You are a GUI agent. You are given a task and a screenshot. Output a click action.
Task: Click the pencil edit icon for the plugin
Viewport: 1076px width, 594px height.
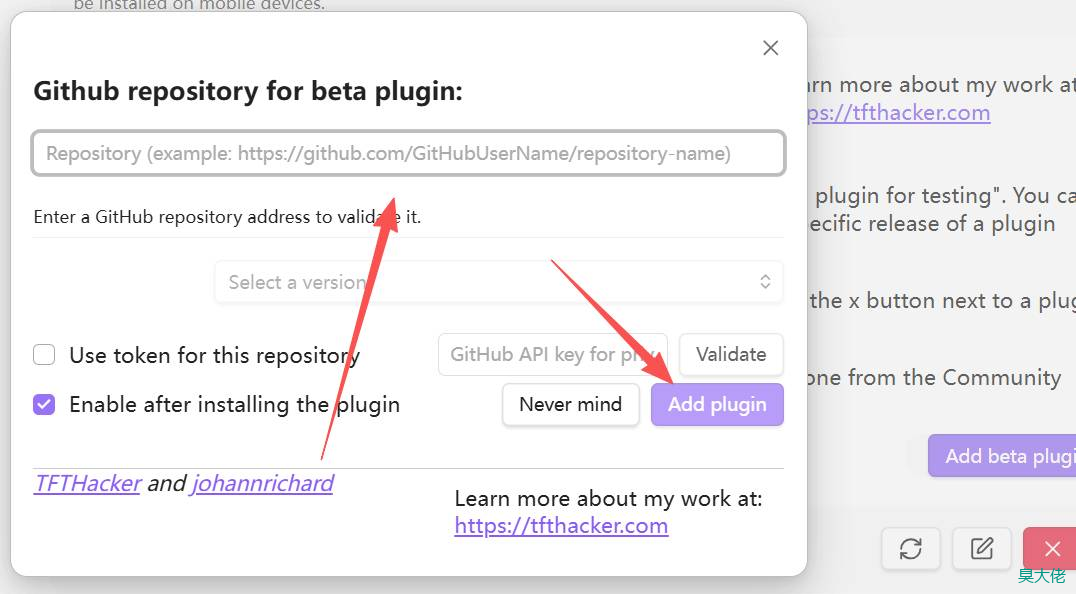982,548
